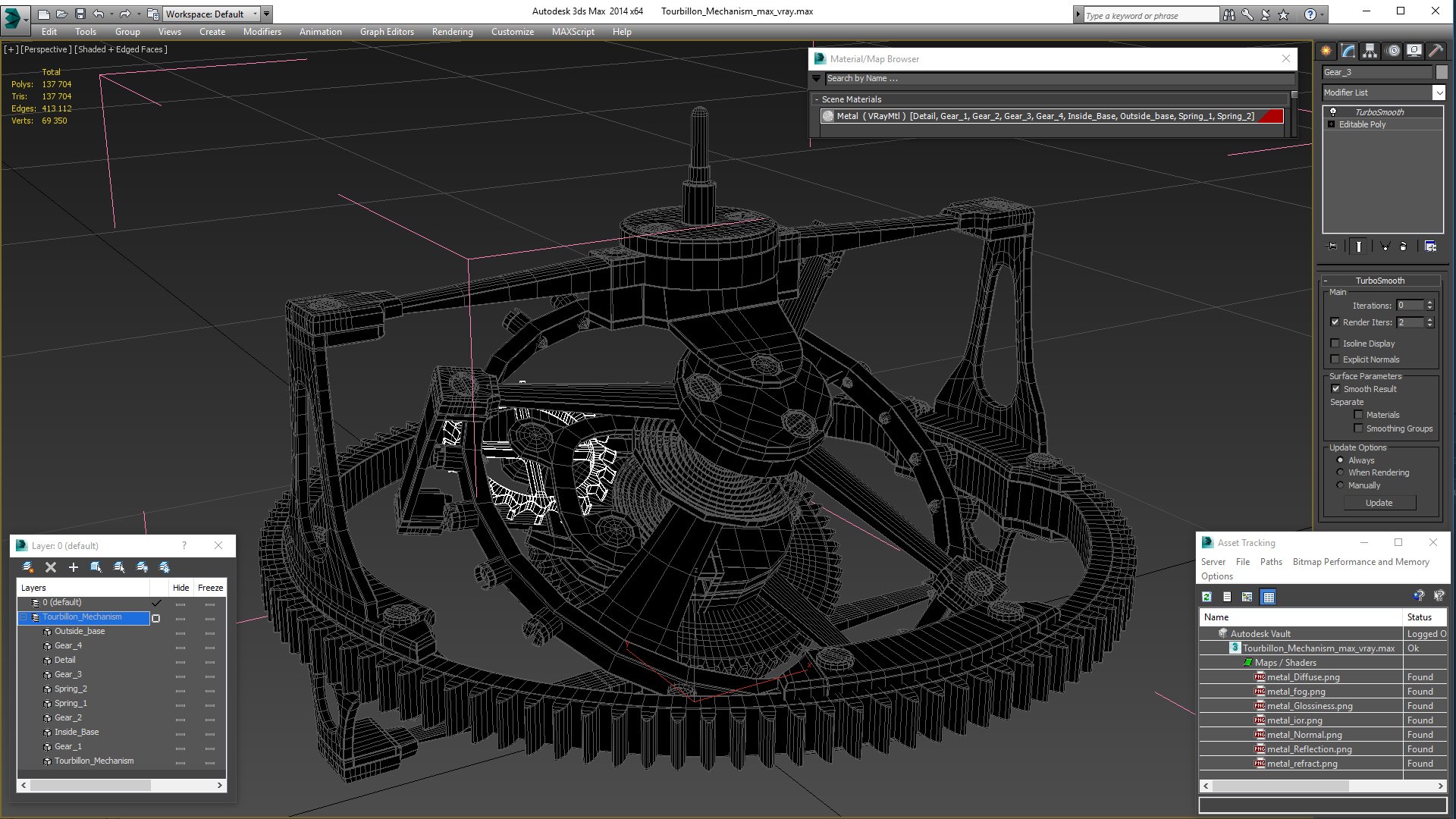Click Gear_3 object color swatch
Screen dimensions: 1456x819
click(x=1441, y=72)
